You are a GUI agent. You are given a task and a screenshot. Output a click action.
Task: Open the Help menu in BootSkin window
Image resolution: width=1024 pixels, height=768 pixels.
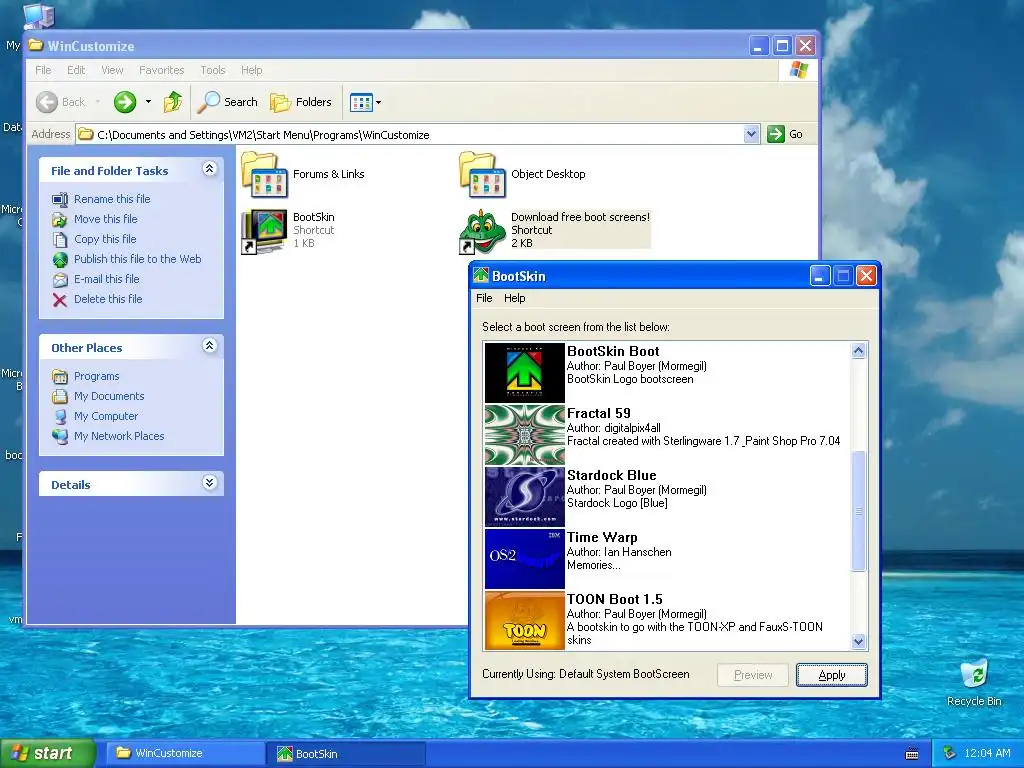pos(514,298)
